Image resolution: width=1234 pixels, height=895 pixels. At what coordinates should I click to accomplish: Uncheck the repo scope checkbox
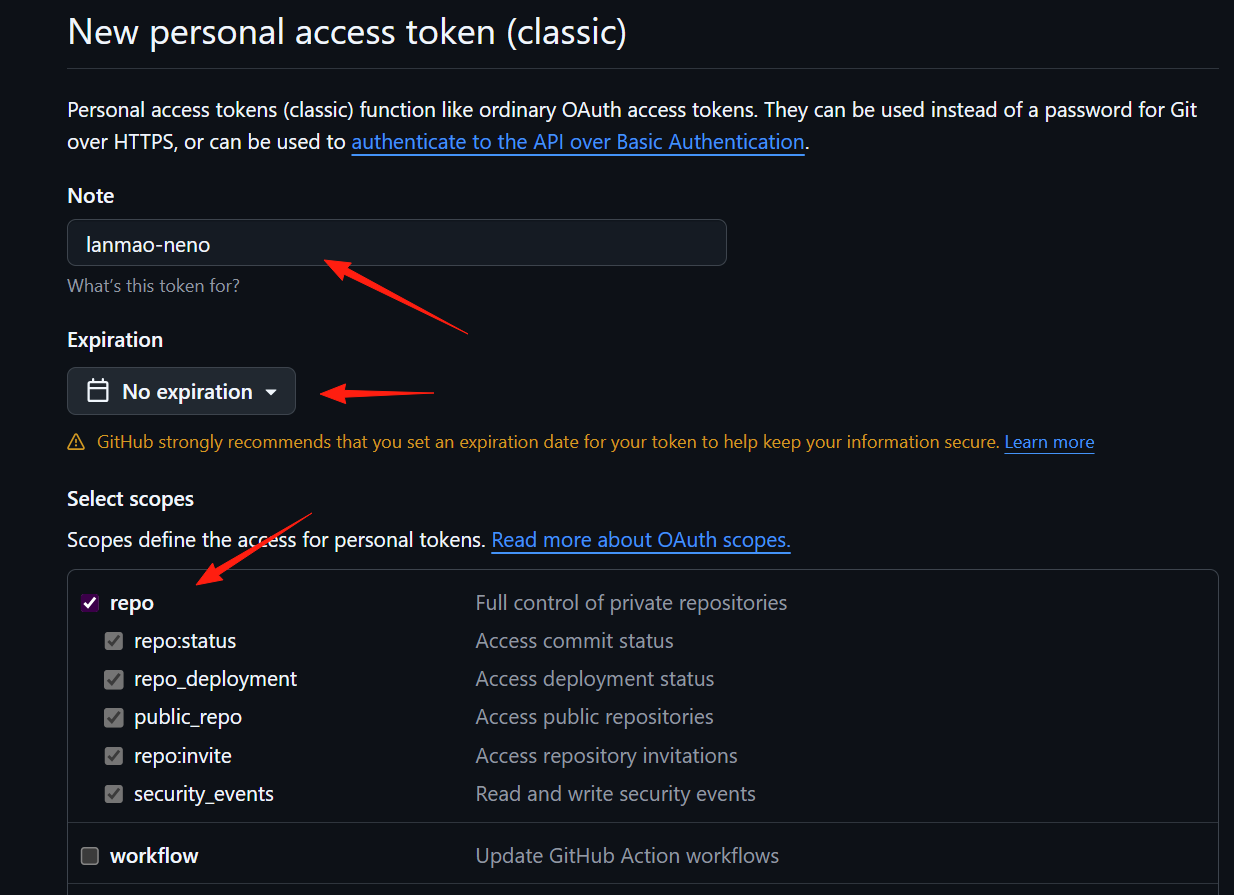click(90, 603)
